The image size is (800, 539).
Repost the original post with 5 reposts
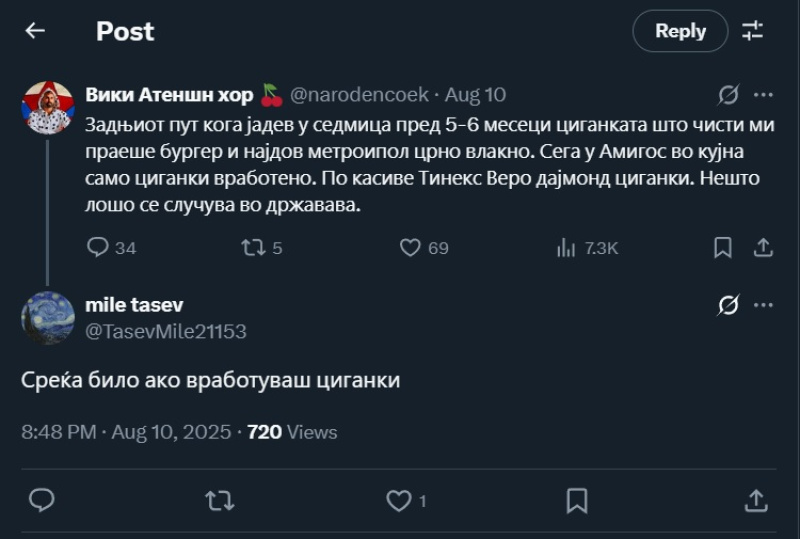tap(254, 247)
